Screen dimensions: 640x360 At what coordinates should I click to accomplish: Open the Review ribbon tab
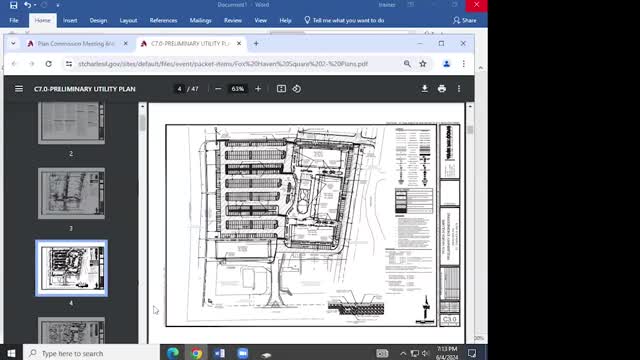[x=233, y=20]
